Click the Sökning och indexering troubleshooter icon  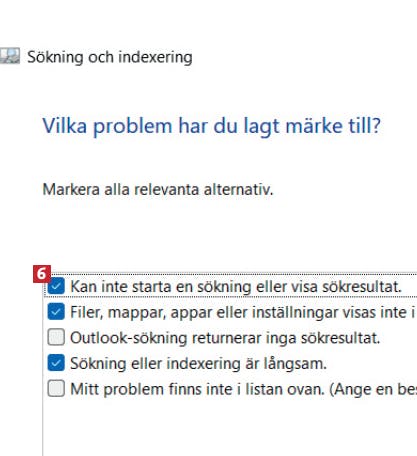click(10, 56)
